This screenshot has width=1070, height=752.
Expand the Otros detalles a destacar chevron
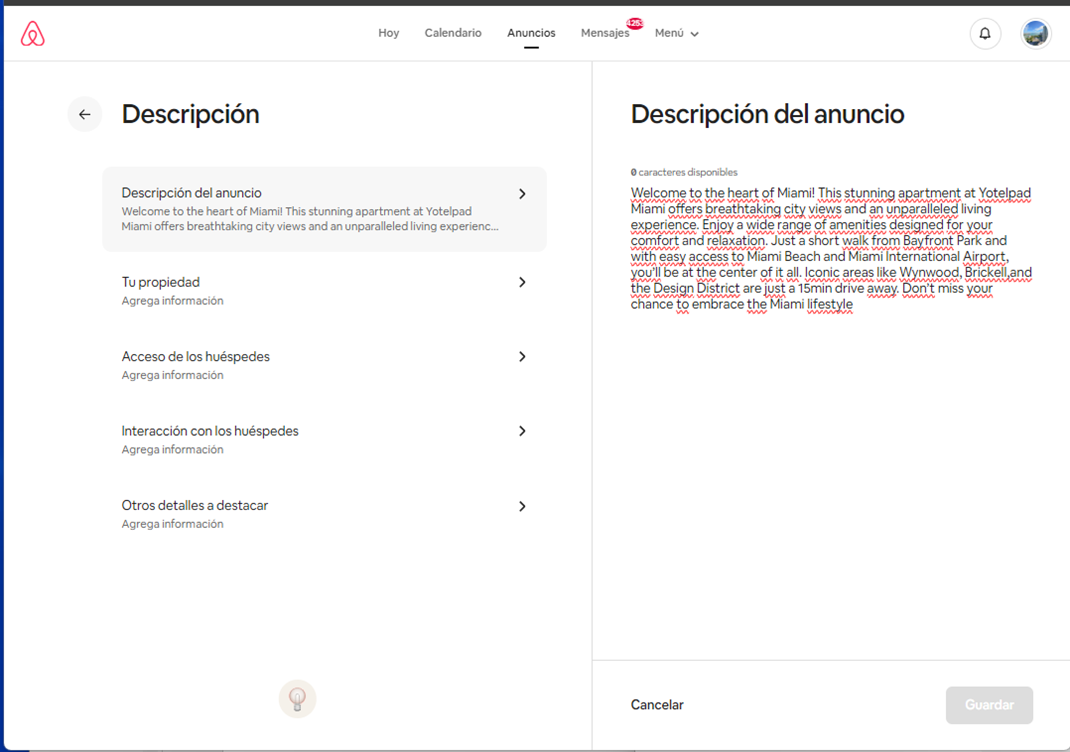point(522,506)
